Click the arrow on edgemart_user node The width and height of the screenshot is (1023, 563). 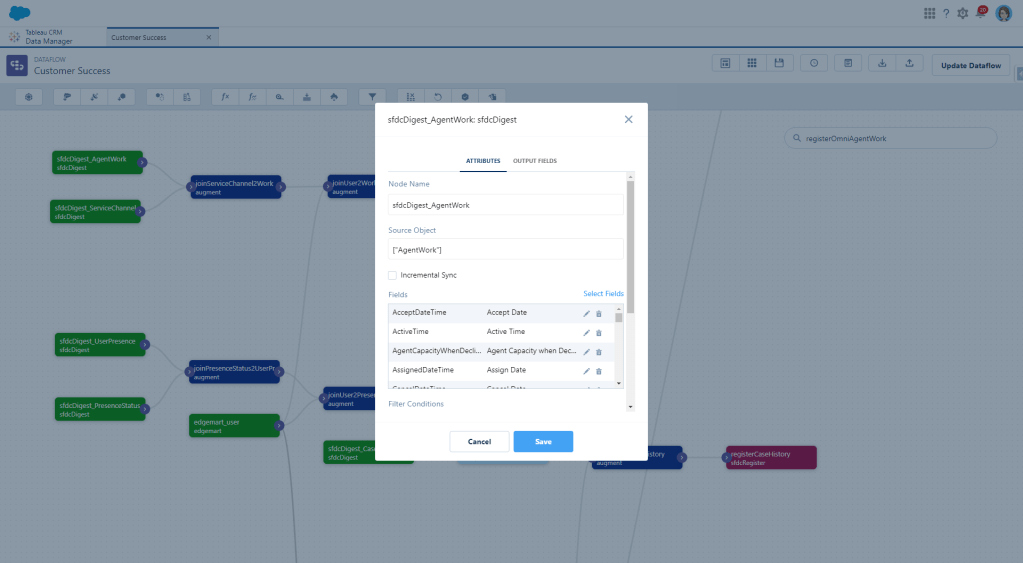coord(280,425)
